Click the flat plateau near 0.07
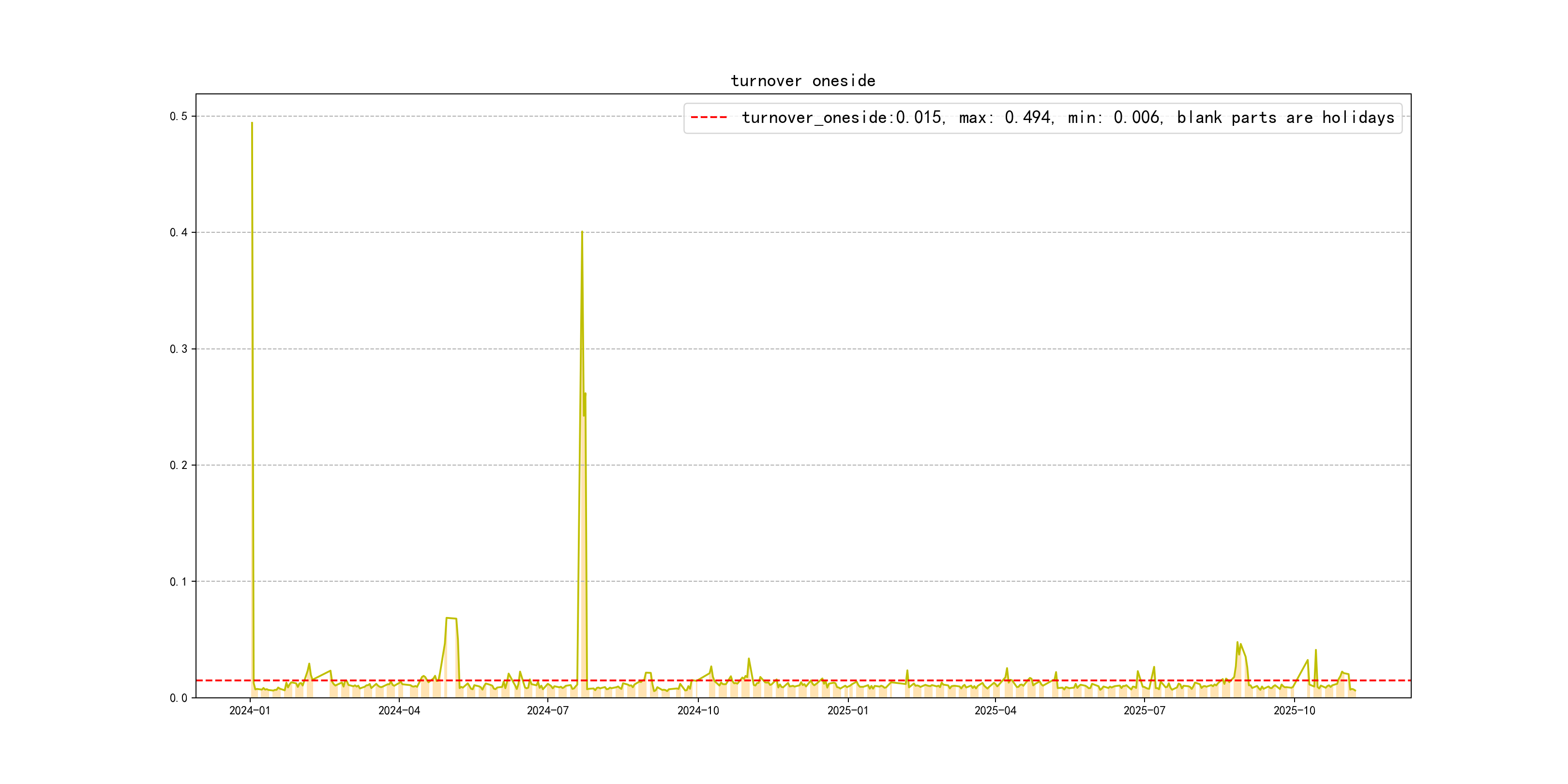The height and width of the screenshot is (784, 1568). [451, 618]
